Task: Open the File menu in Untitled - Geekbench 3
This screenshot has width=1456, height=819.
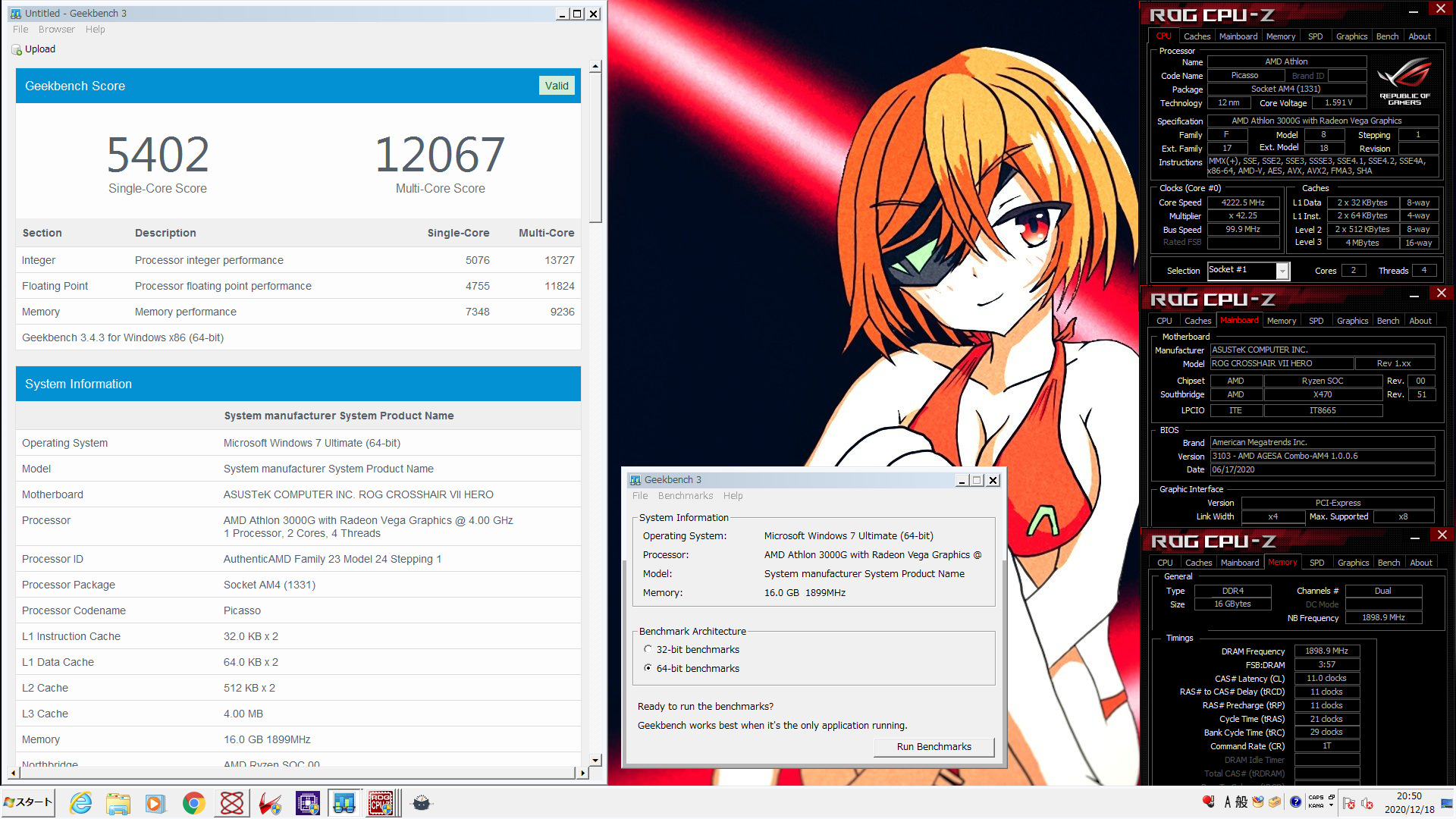Action: [20, 30]
